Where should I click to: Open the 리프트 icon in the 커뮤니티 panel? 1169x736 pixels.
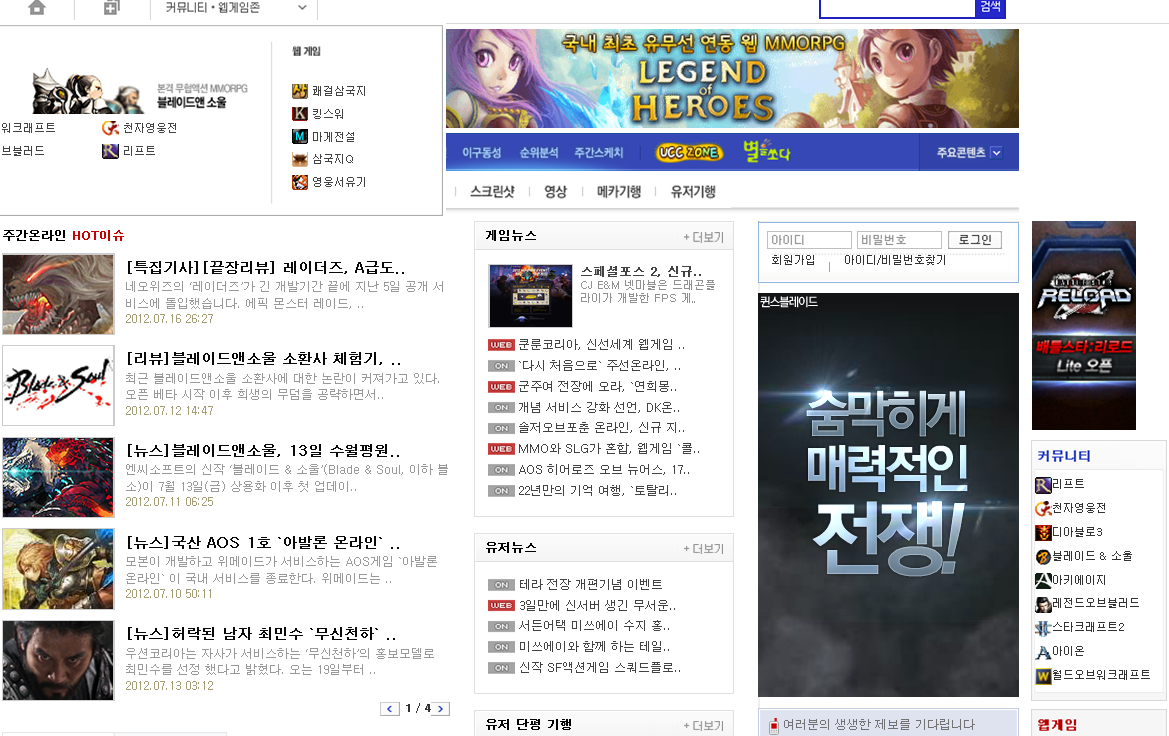[x=1043, y=484]
